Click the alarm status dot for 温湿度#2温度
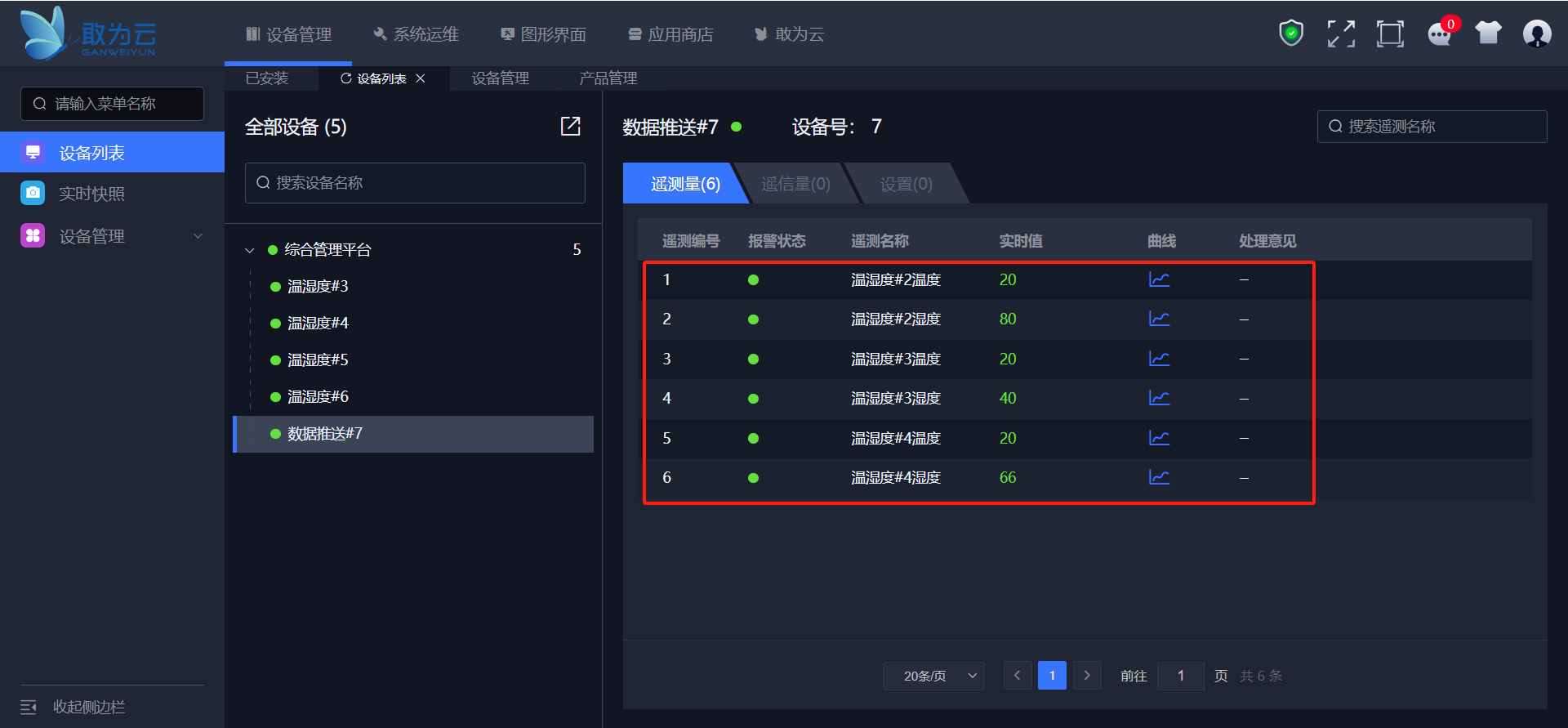The image size is (1568, 728). click(x=753, y=279)
